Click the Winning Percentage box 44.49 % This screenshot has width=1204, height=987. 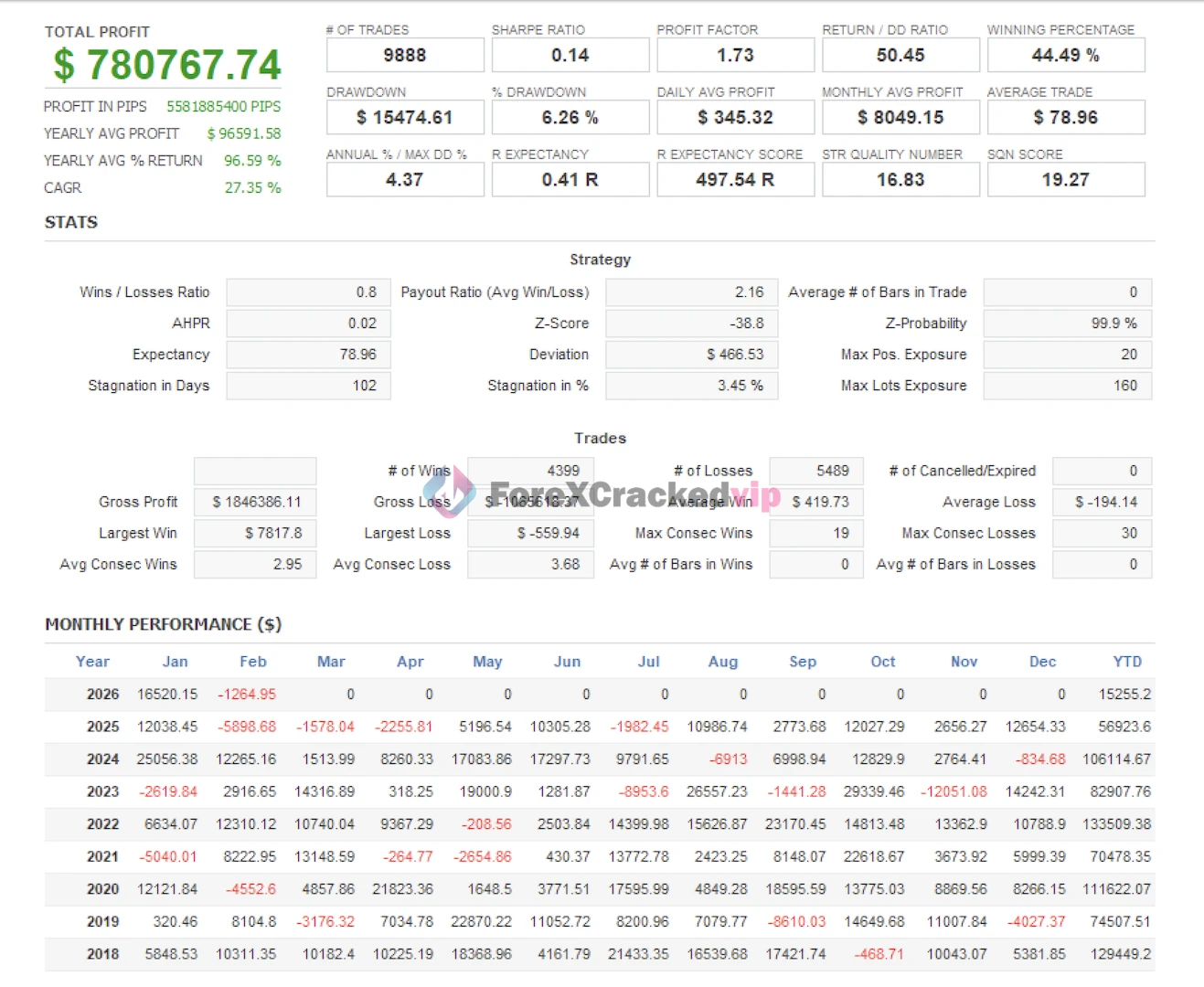point(1065,56)
